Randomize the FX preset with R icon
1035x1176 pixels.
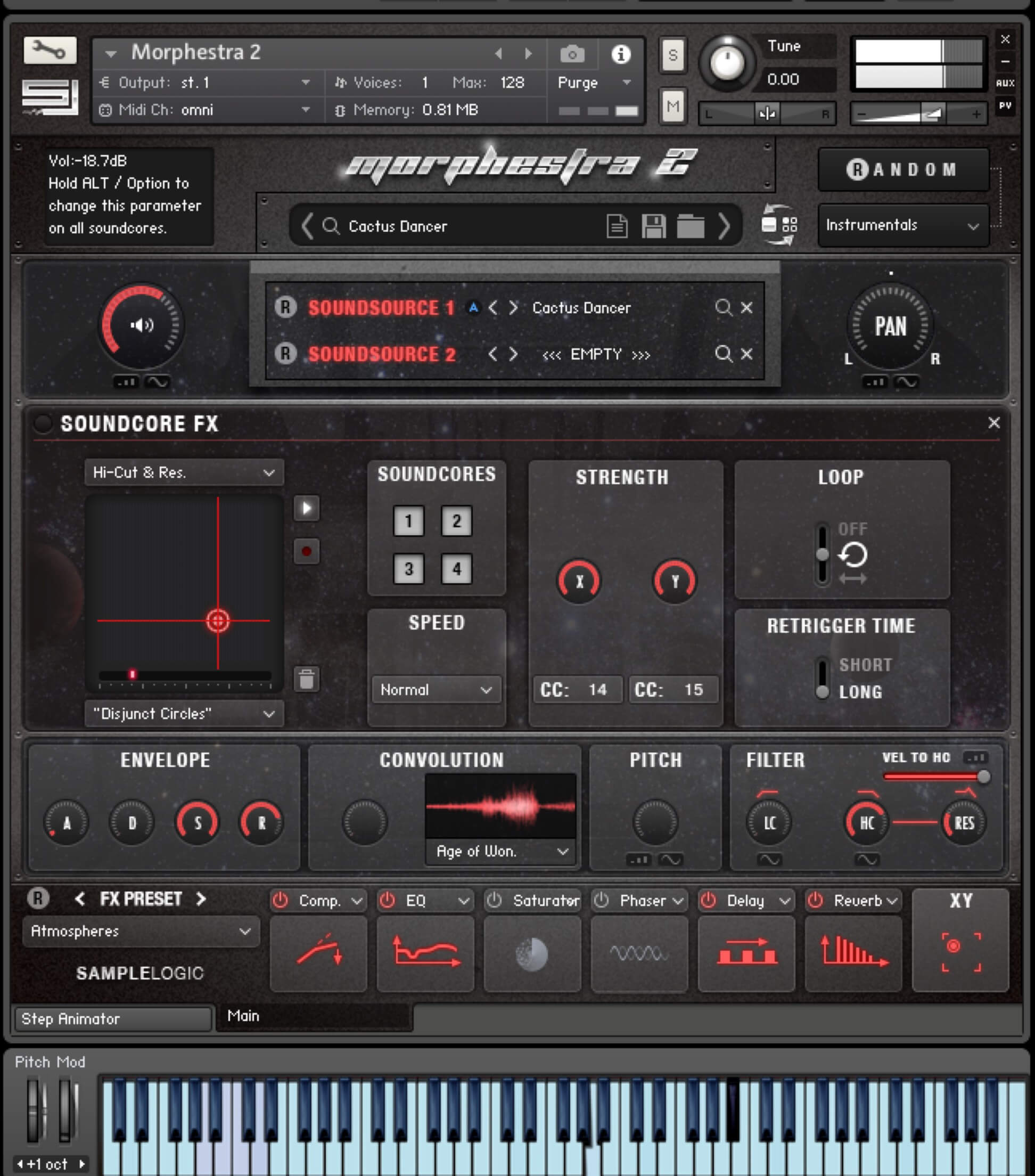38,897
